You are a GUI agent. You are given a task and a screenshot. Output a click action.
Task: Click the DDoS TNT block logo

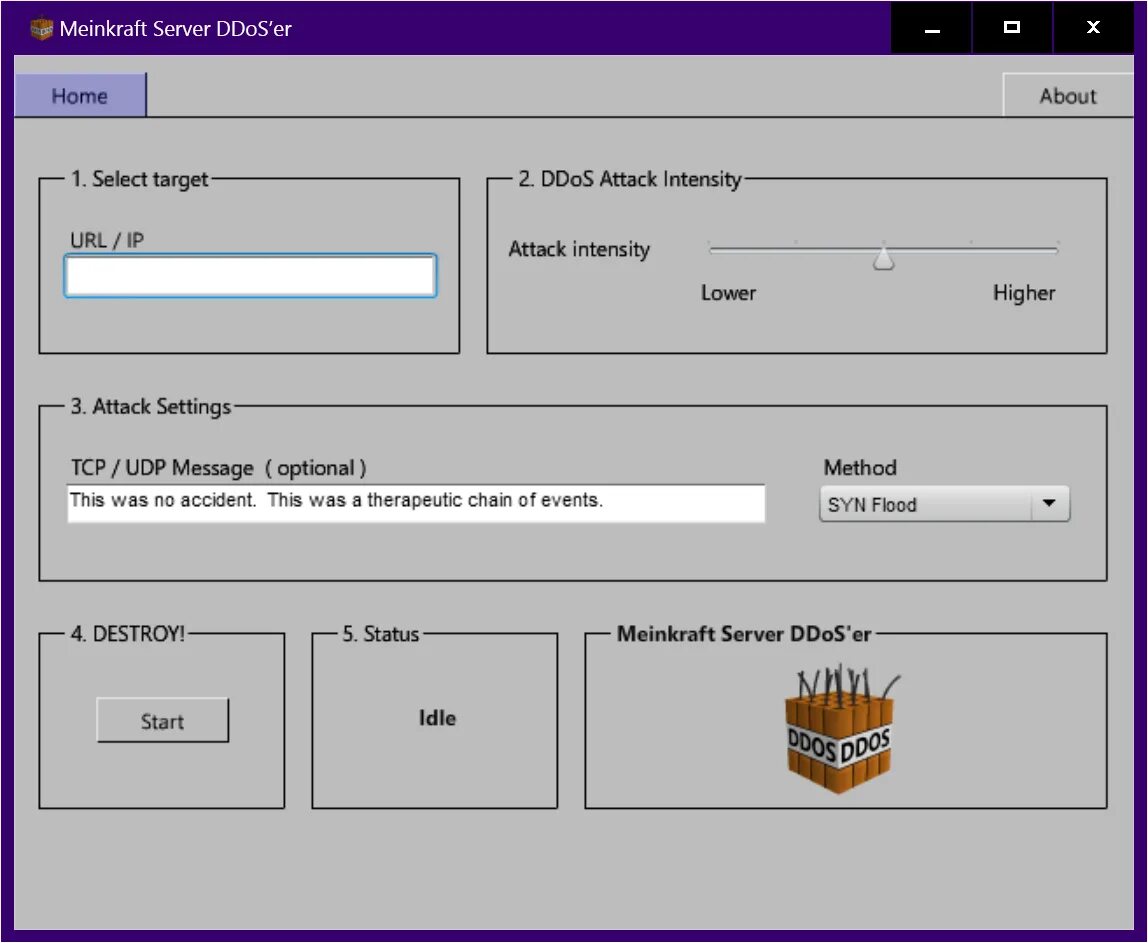click(841, 728)
